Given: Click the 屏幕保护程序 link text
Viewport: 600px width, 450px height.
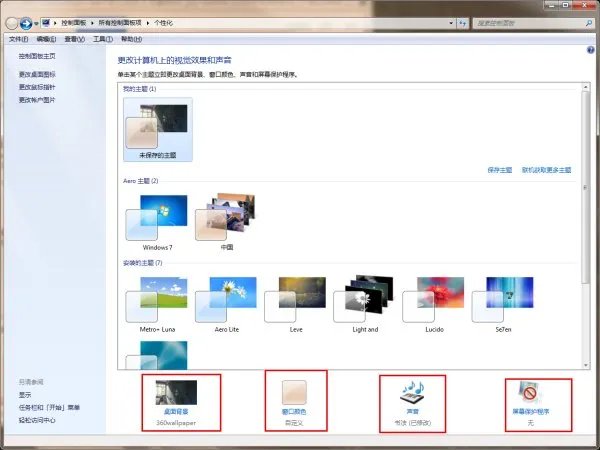Looking at the screenshot, I should click(x=531, y=412).
